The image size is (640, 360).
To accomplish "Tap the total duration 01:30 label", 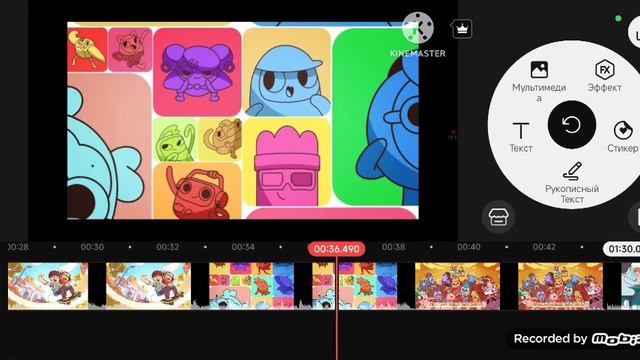I will [x=622, y=249].
